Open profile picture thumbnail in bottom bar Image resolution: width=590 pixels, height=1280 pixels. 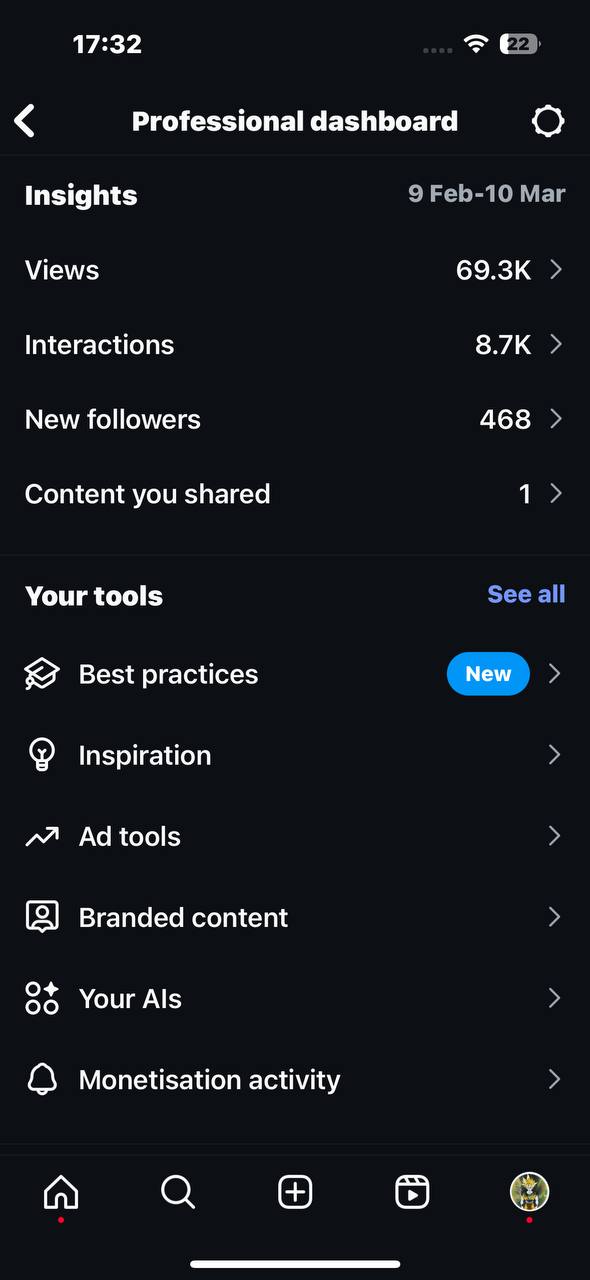pyautogui.click(x=529, y=1192)
